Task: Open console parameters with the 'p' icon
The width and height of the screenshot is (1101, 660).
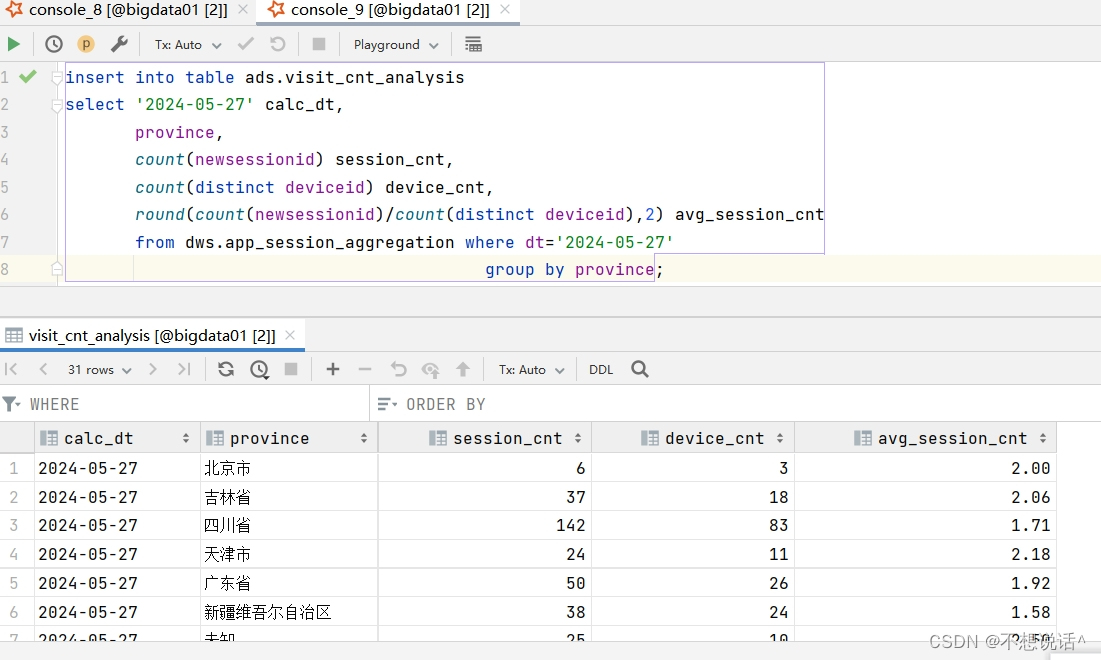Action: point(85,44)
